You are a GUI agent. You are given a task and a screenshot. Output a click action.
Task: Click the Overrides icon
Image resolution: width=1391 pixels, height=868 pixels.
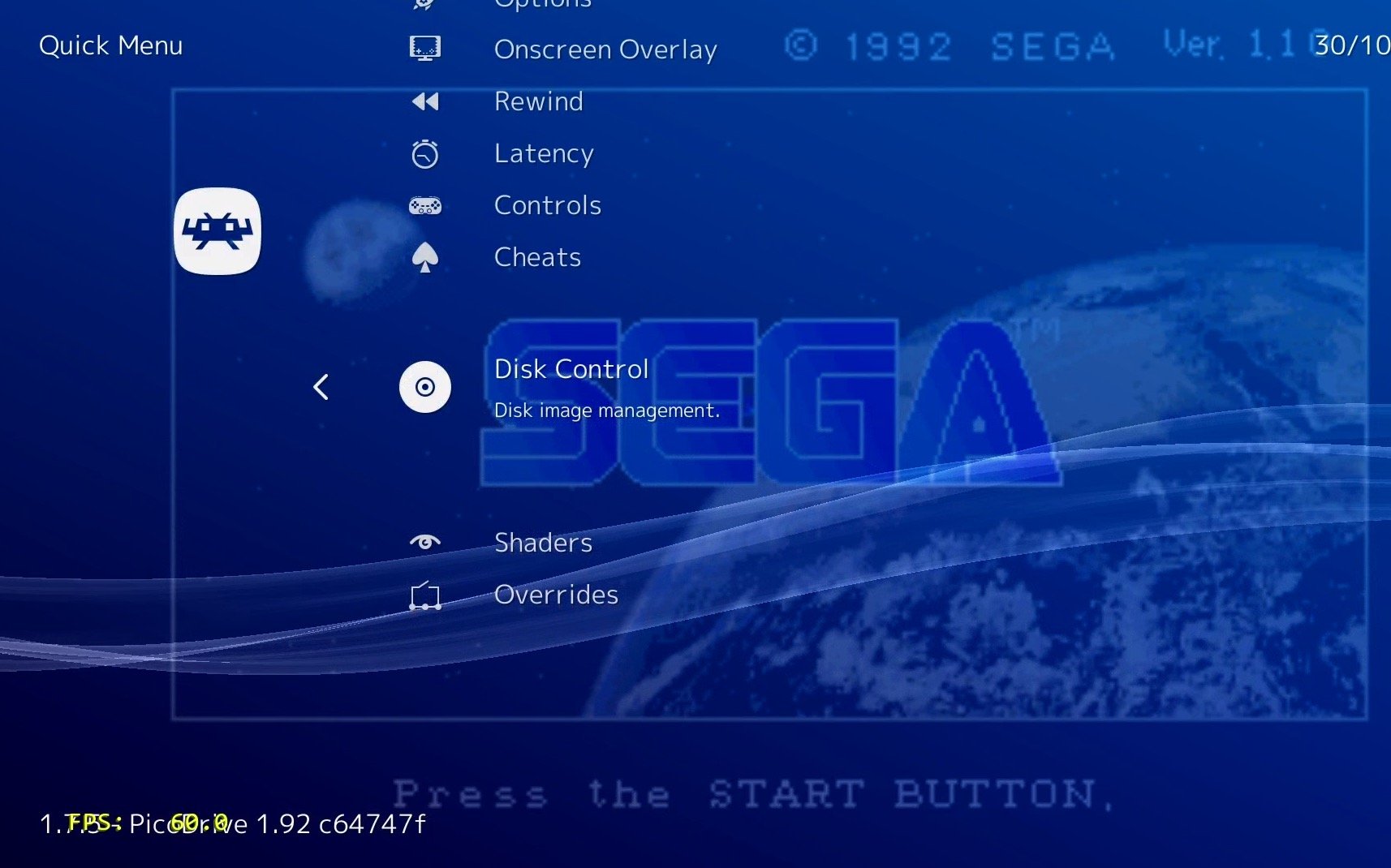point(425,595)
